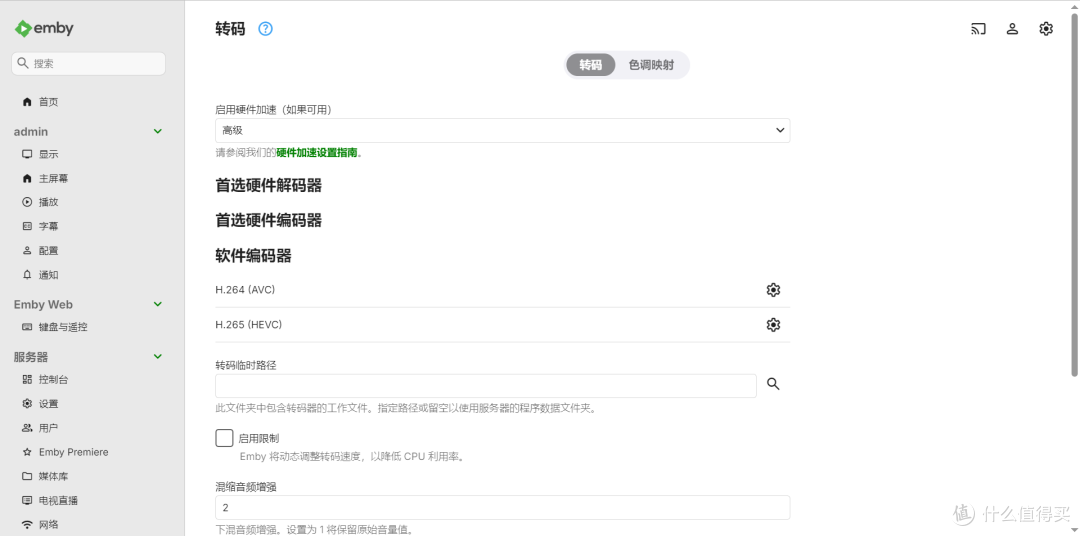Click the play icon beside 播放
Viewport: 1080px width, 536px height.
27,202
